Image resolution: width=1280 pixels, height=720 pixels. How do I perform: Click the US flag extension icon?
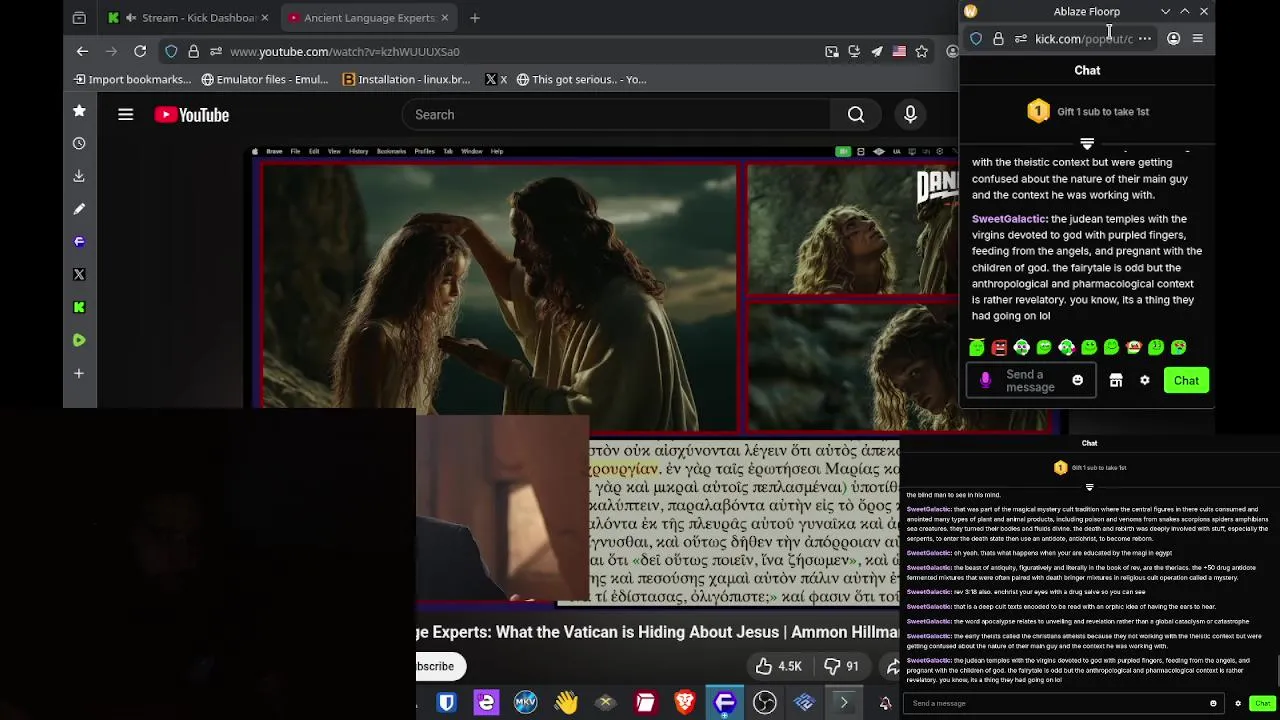(x=899, y=51)
